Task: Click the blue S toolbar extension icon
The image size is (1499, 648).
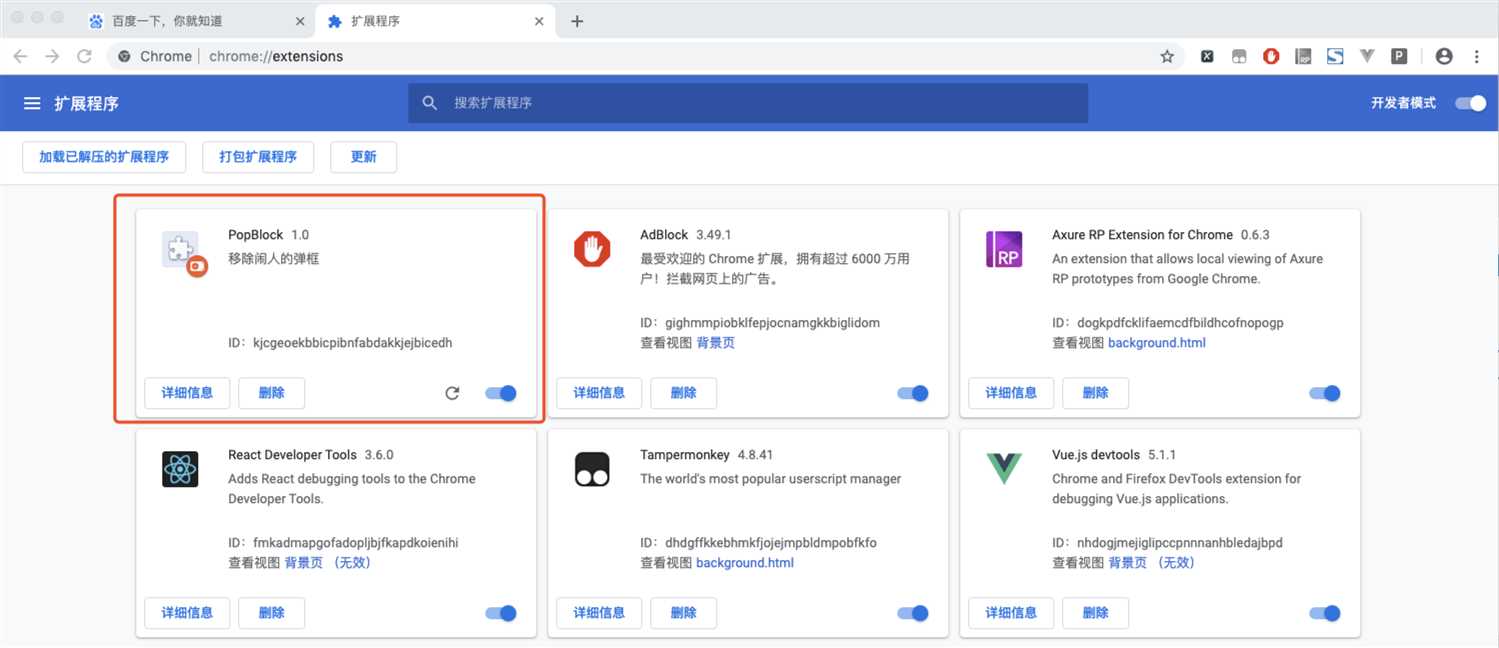Action: coord(1335,57)
